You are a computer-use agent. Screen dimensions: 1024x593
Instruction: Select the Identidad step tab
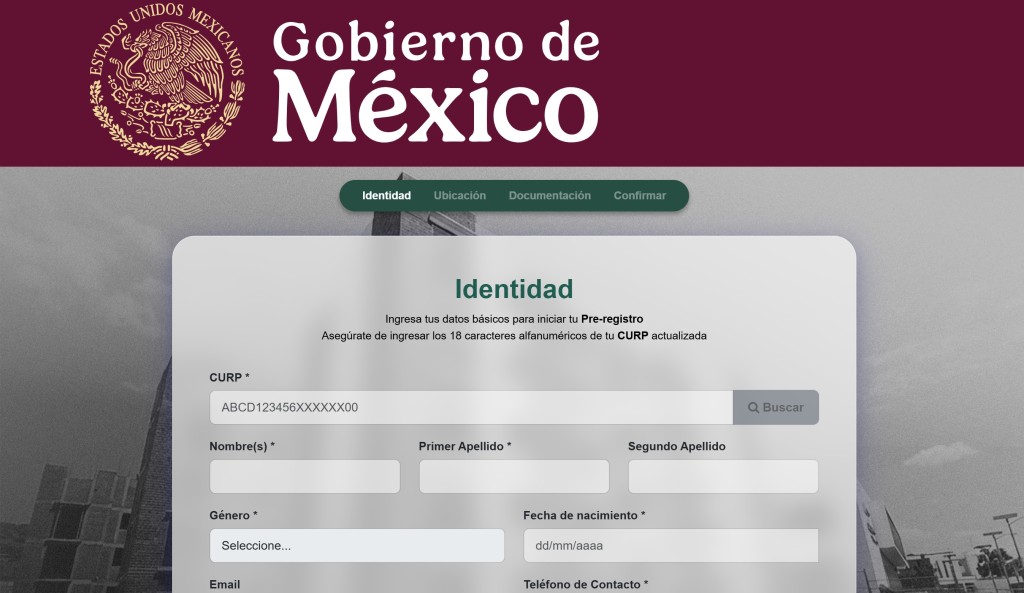click(387, 195)
